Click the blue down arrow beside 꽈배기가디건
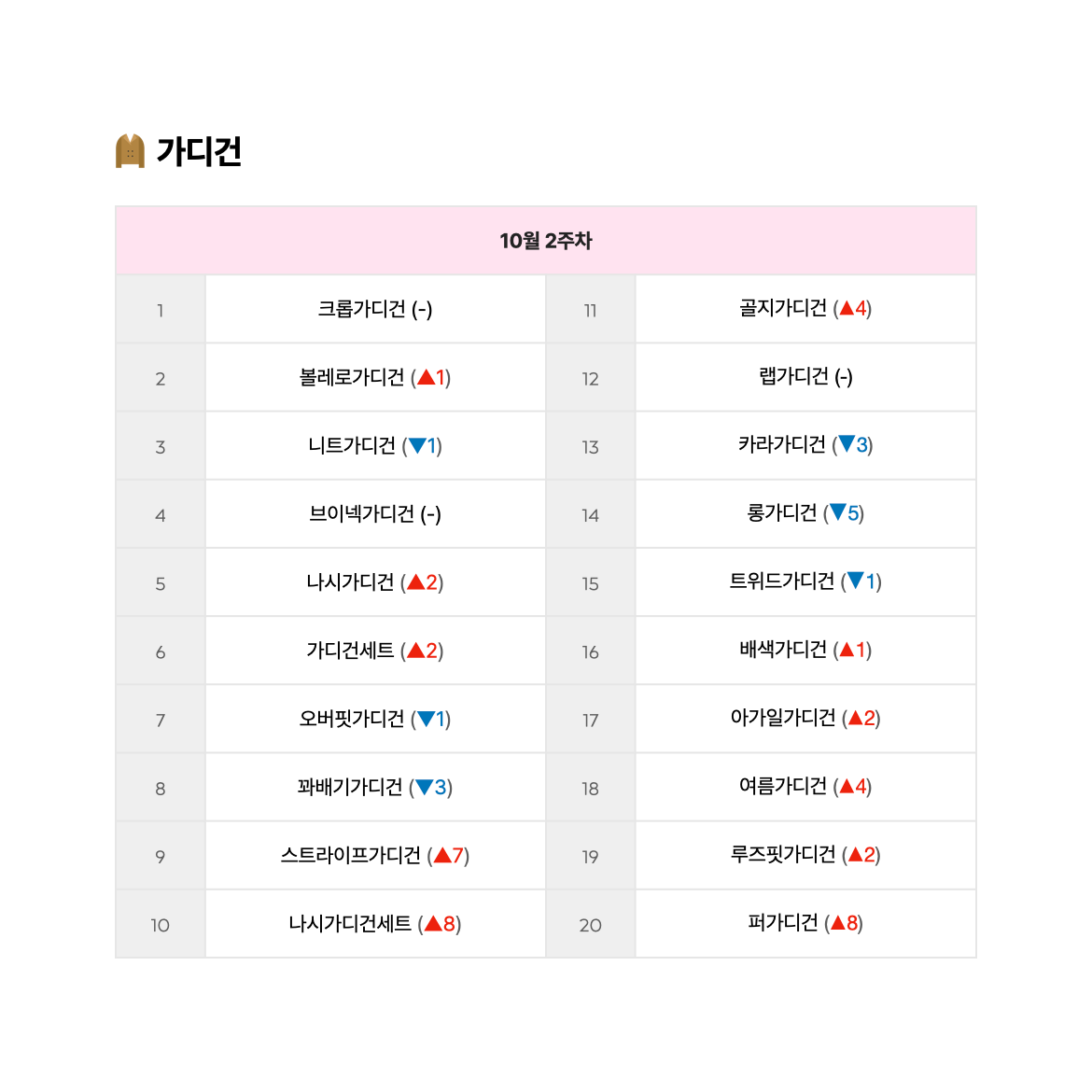The image size is (1092, 1092). 424,788
